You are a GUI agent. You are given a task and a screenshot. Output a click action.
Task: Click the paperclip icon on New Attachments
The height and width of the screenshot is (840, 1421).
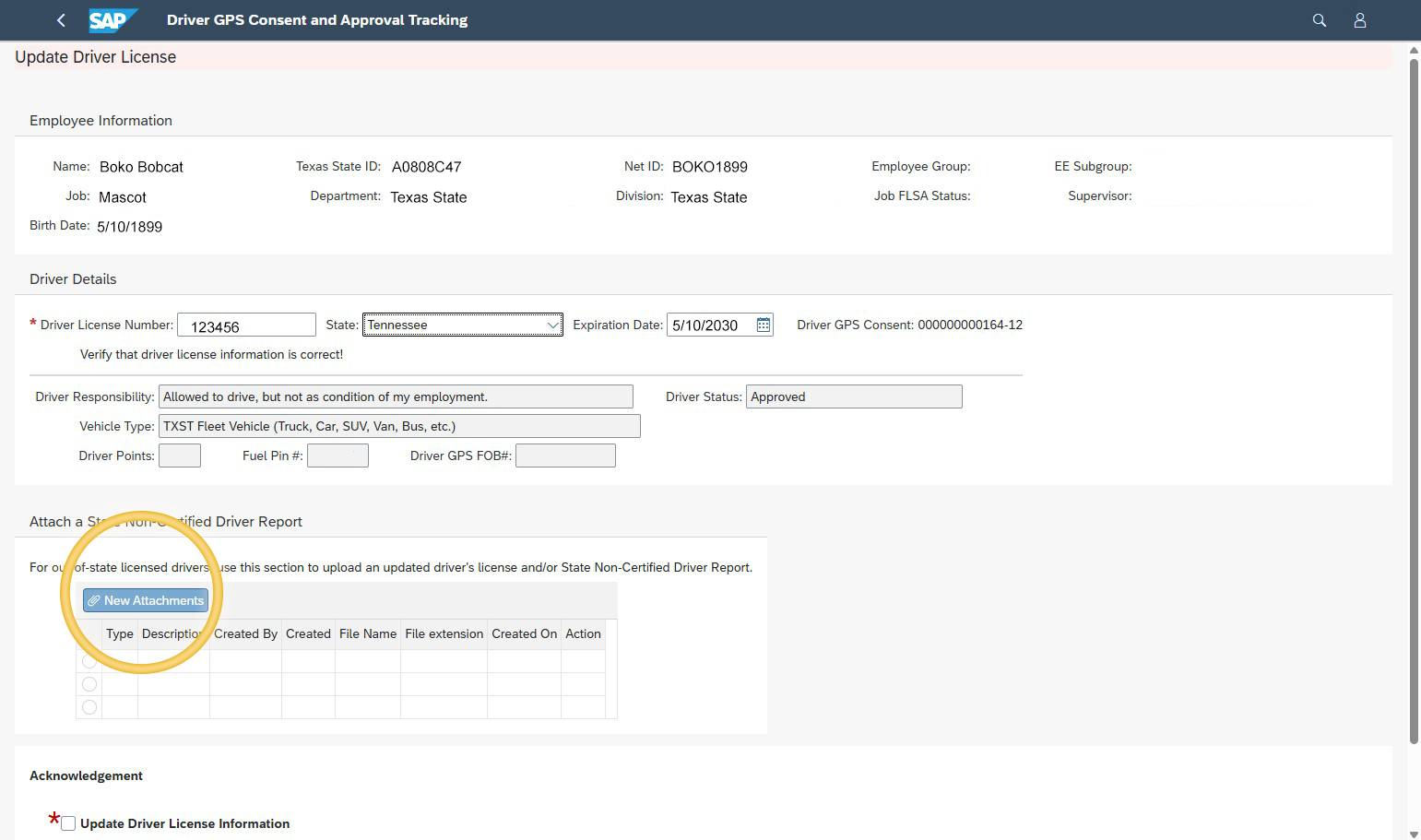point(95,600)
